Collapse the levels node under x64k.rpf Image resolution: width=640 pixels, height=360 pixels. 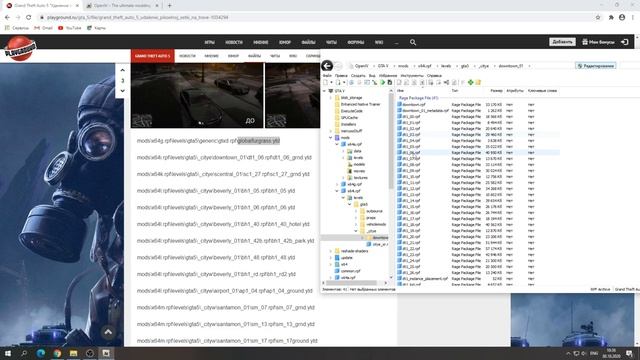tap(343, 198)
